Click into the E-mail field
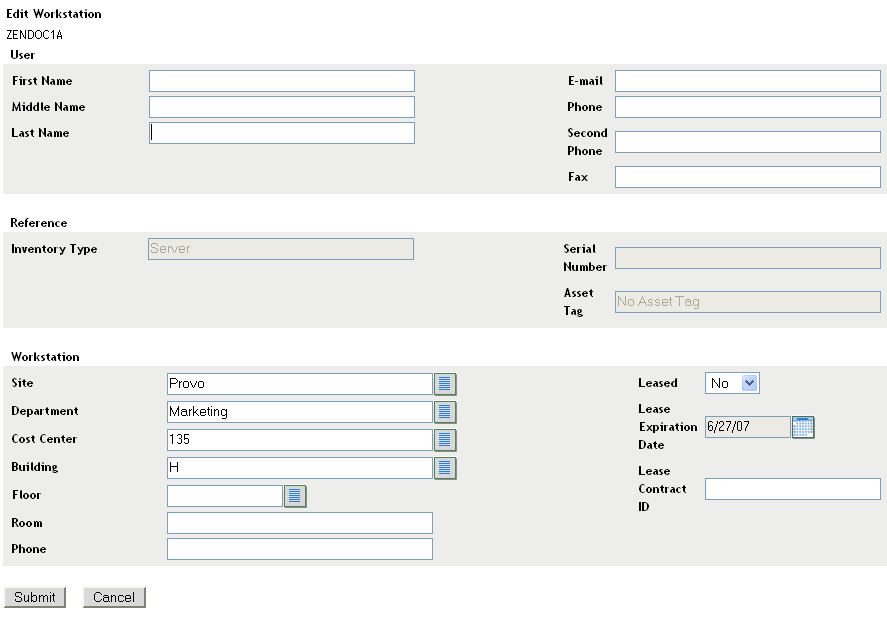This screenshot has height=622, width=887. pos(747,81)
